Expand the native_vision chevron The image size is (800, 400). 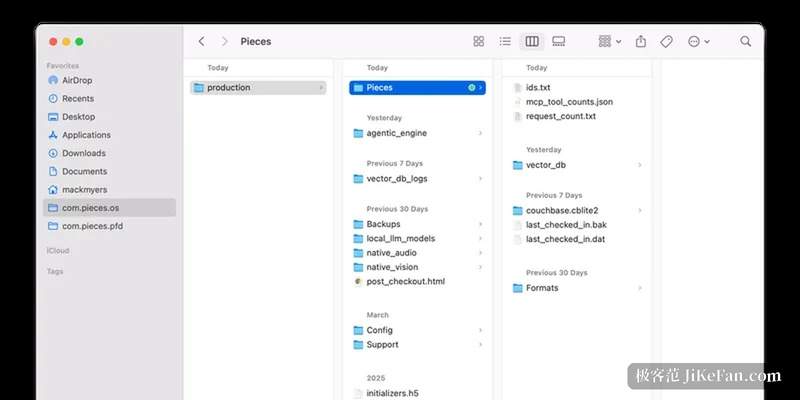[x=480, y=267]
